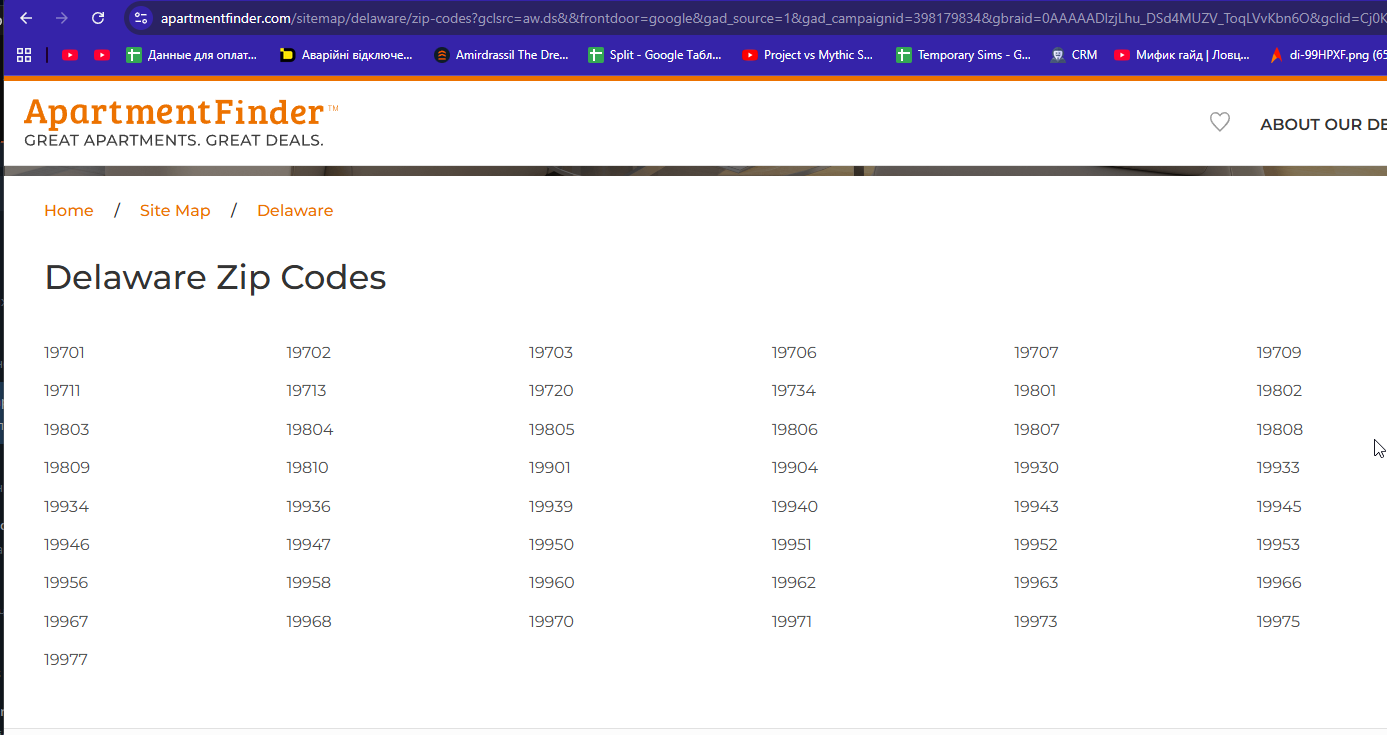Image resolution: width=1387 pixels, height=735 pixels.
Task: Open zip code 19801
Action: (1035, 390)
